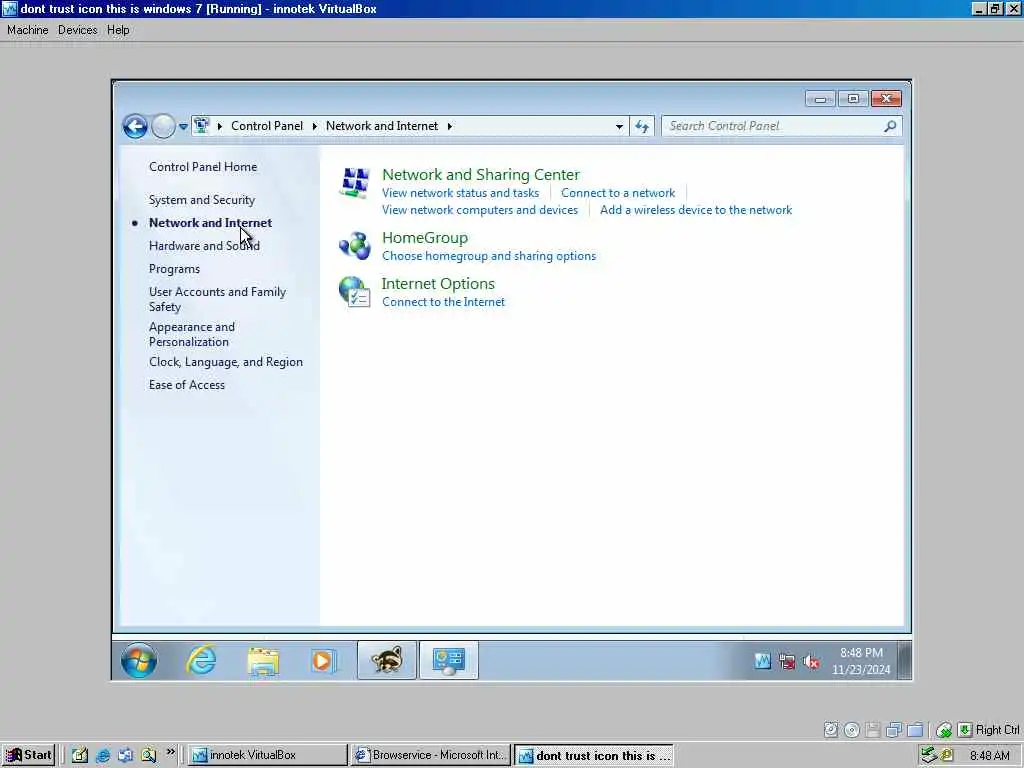Image resolution: width=1024 pixels, height=768 pixels.
Task: Click View network status and tasks
Action: tap(460, 193)
